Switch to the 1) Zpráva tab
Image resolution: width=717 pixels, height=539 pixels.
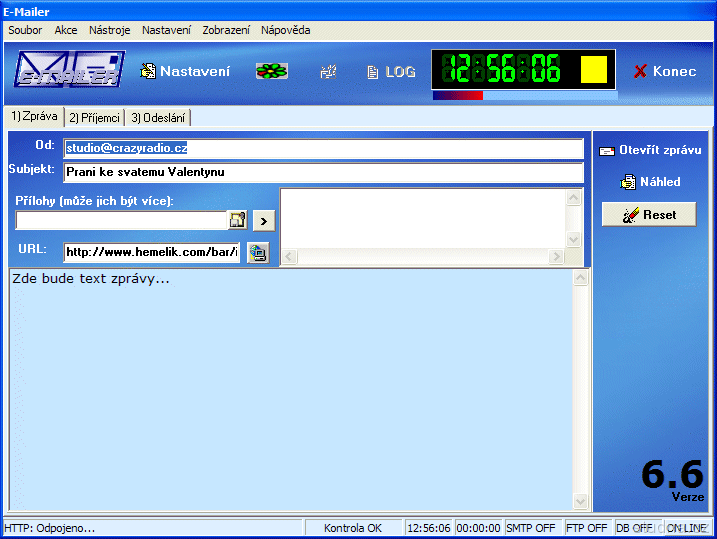[x=34, y=116]
